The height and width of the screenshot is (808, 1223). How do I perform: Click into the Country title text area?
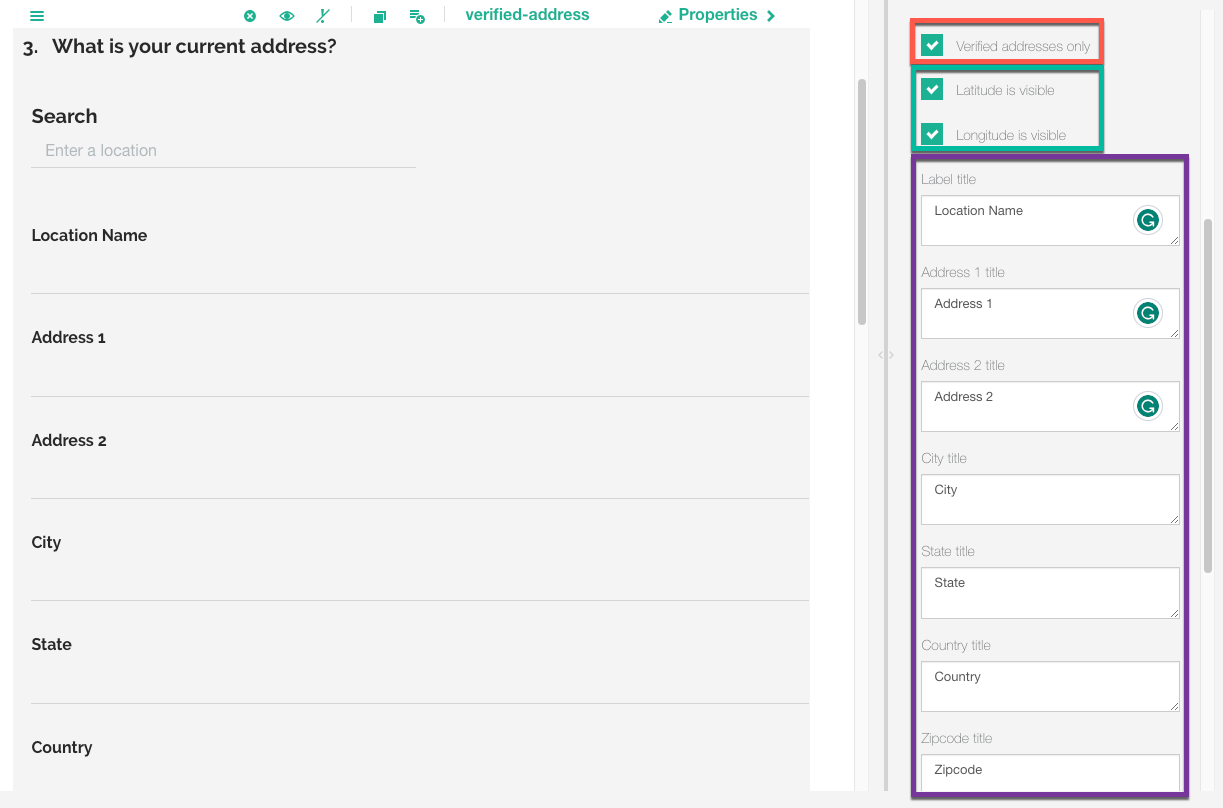1049,685
